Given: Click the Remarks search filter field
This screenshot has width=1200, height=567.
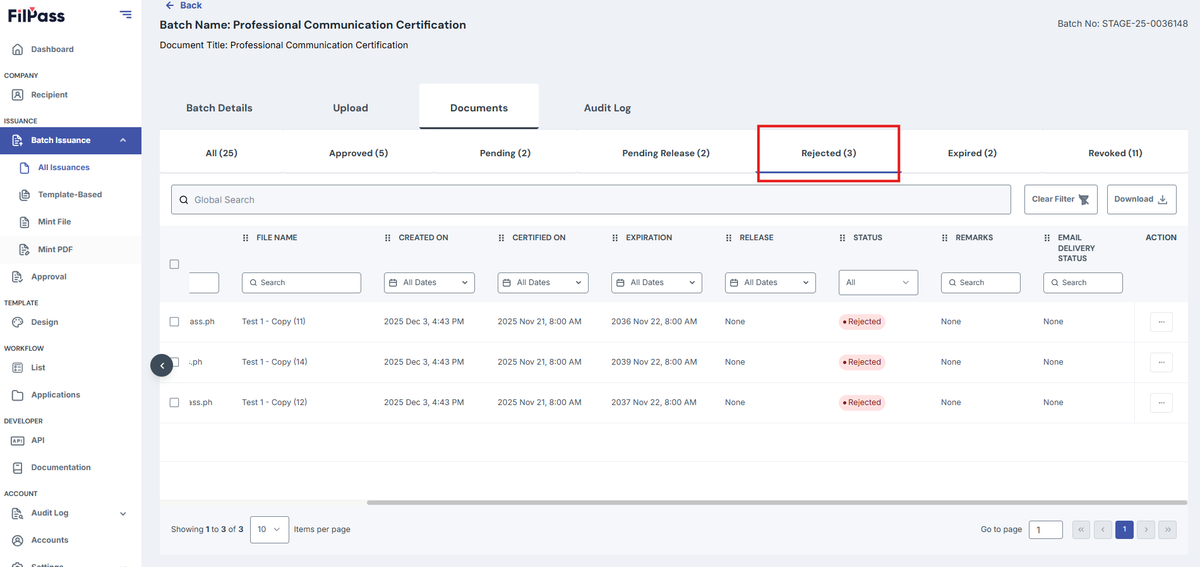Looking at the screenshot, I should pos(981,283).
